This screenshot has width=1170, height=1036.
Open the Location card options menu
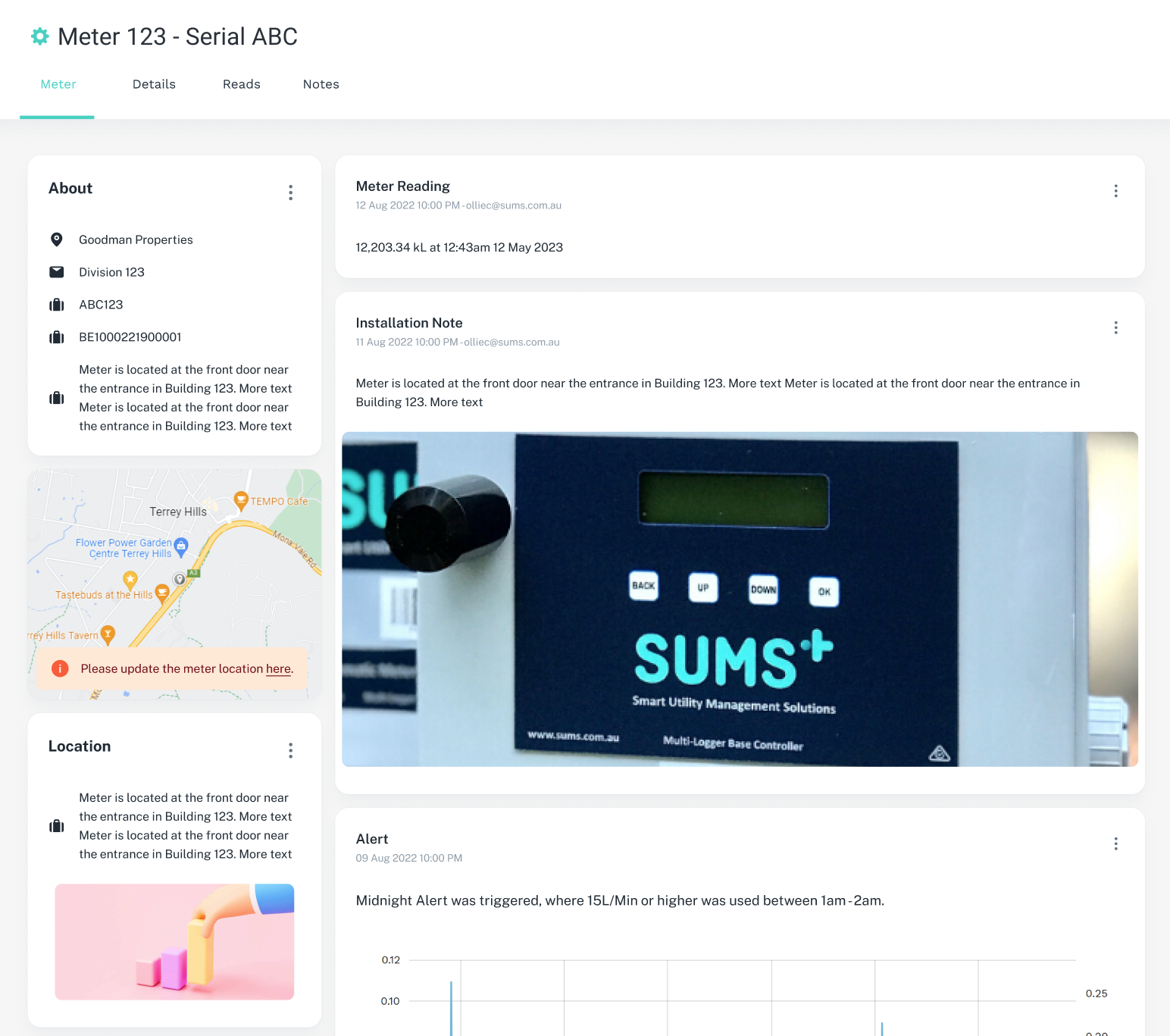point(290,750)
